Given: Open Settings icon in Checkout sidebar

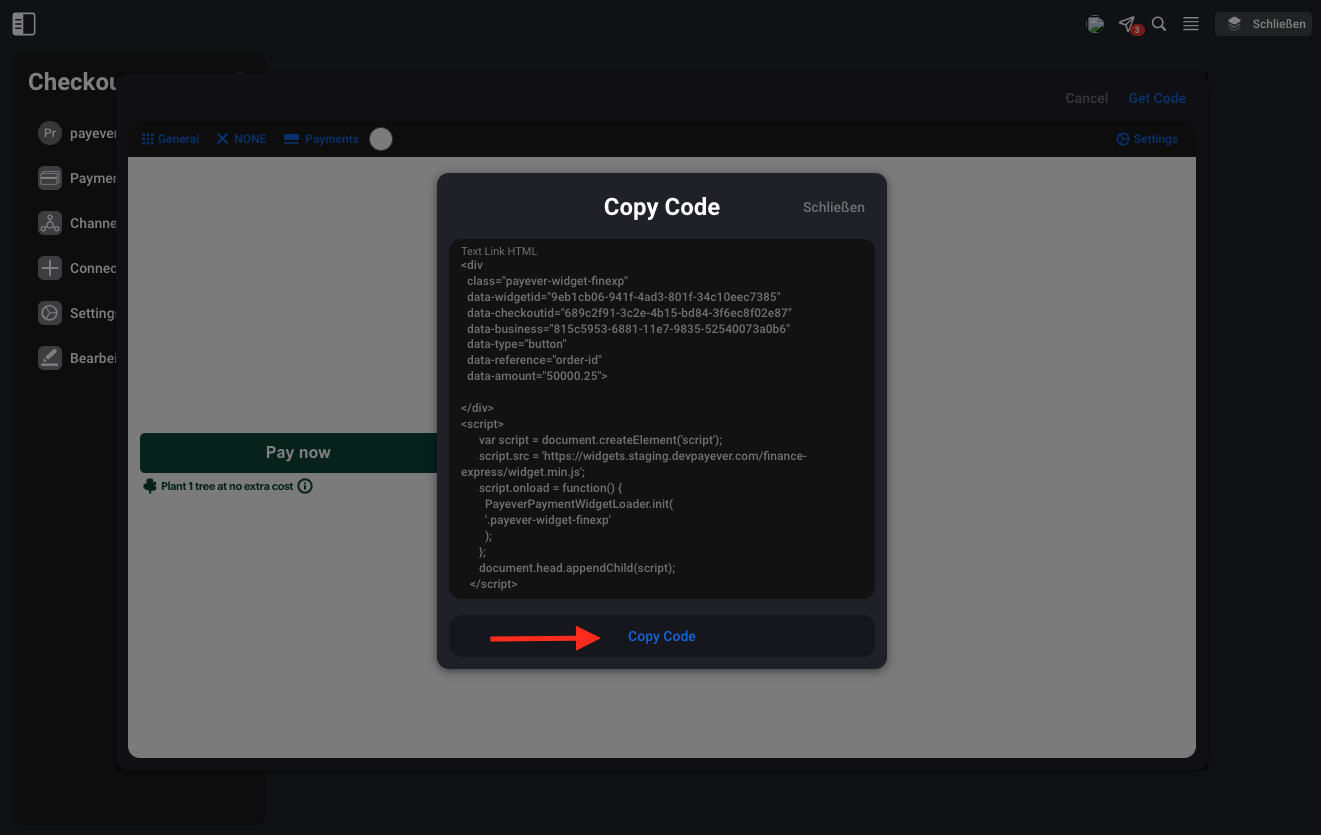Looking at the screenshot, I should 50,313.
